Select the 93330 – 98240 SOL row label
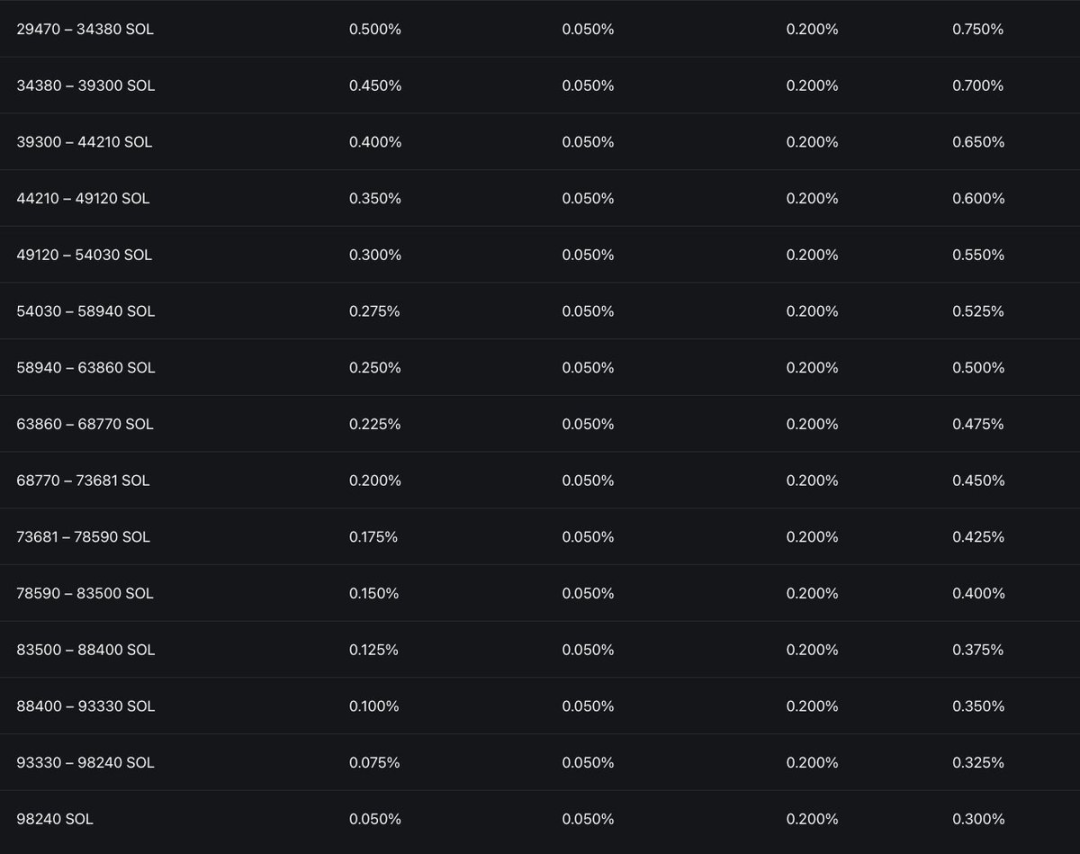1080x854 pixels. [85, 763]
